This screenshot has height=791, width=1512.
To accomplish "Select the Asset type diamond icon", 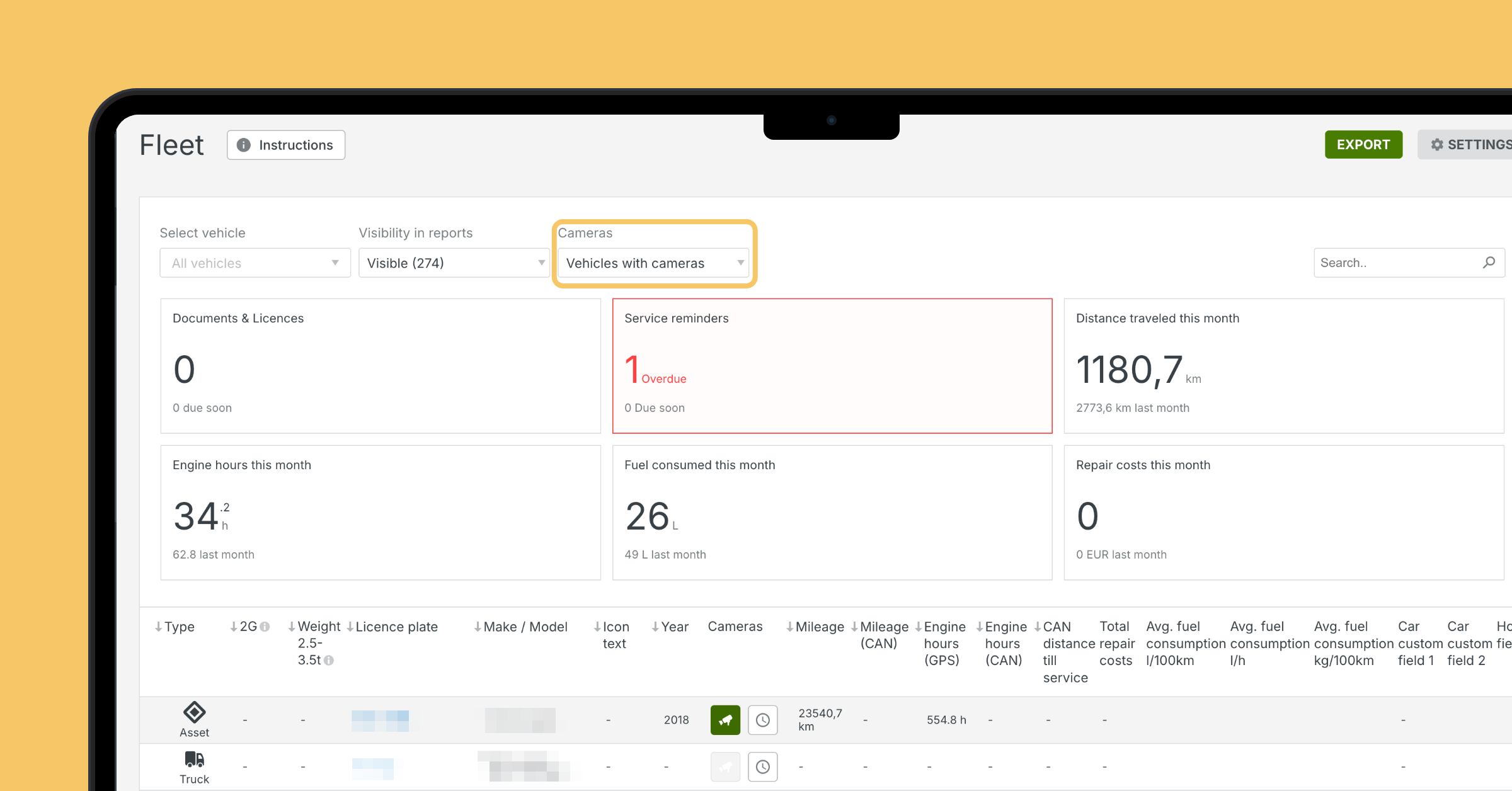I will pos(194,712).
